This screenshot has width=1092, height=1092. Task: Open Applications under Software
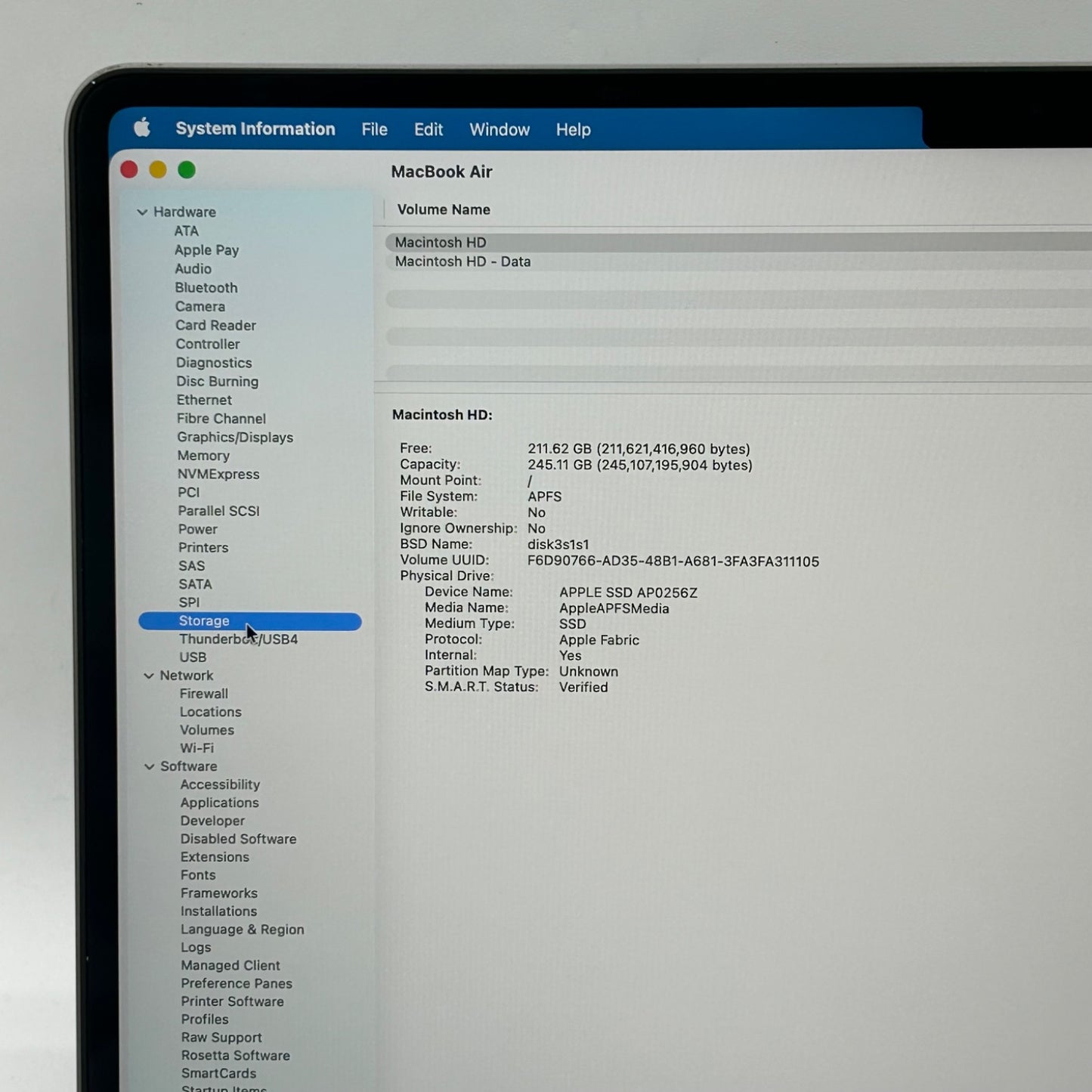219,803
